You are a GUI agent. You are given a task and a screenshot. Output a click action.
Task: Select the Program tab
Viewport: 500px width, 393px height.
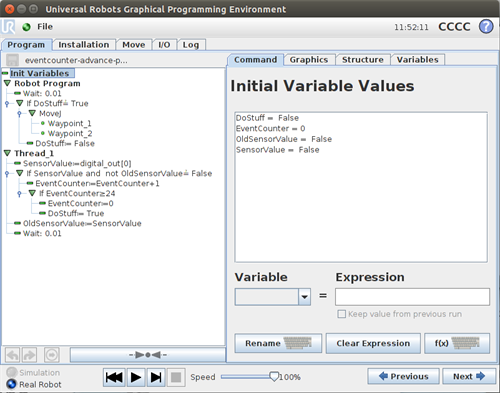[26, 45]
